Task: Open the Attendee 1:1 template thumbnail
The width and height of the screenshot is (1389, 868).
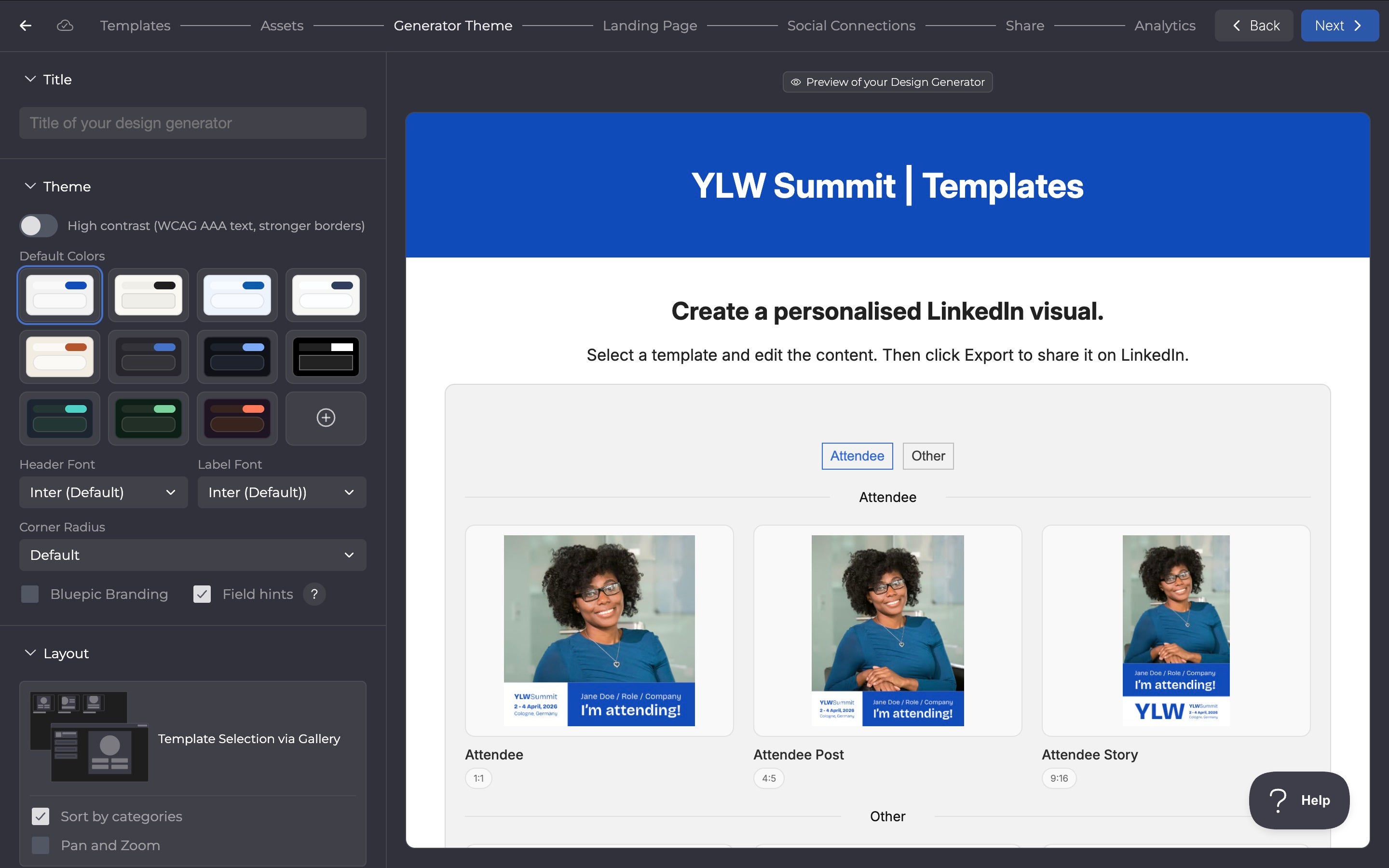Action: [x=599, y=630]
